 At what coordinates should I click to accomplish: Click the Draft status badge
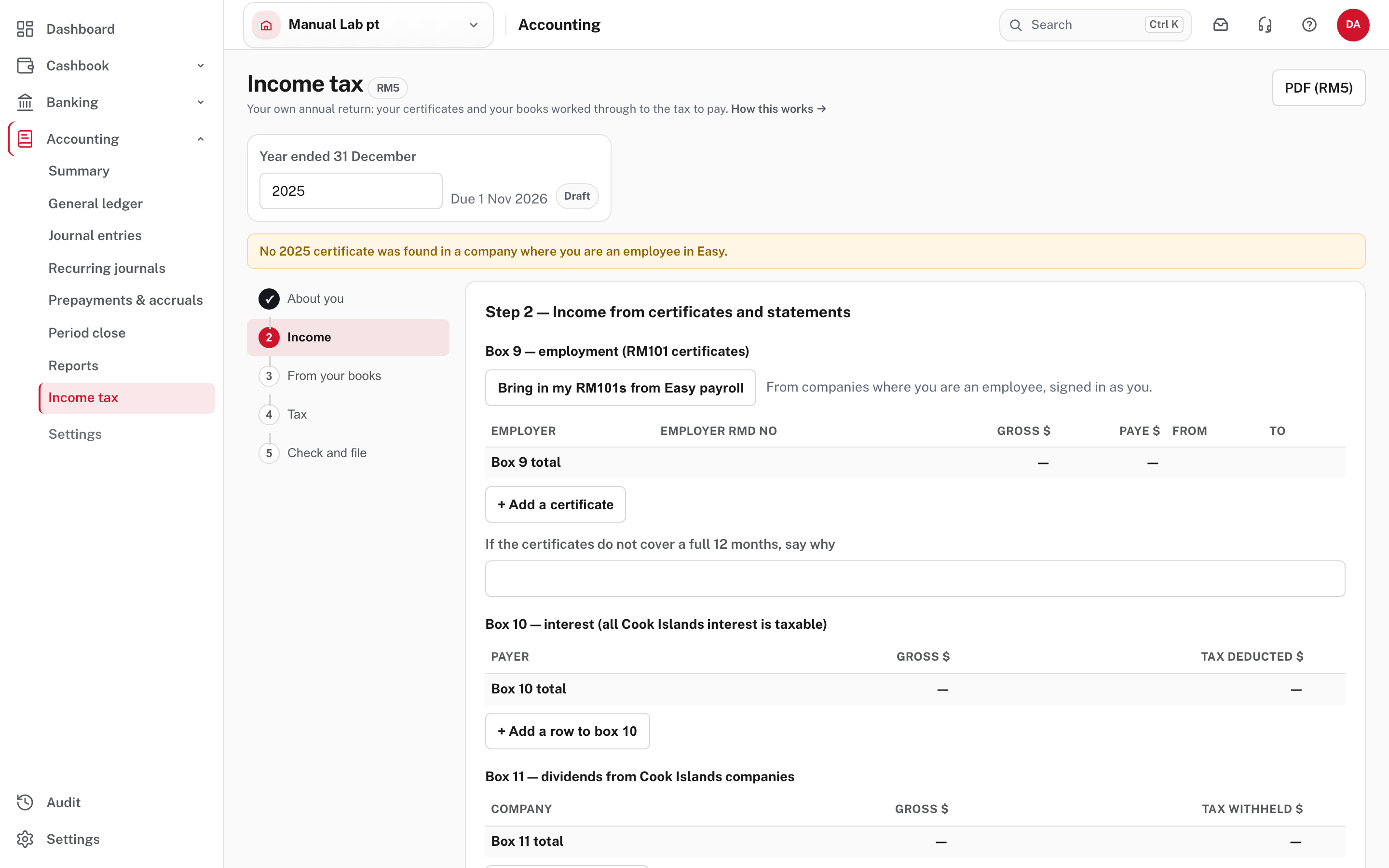577,196
